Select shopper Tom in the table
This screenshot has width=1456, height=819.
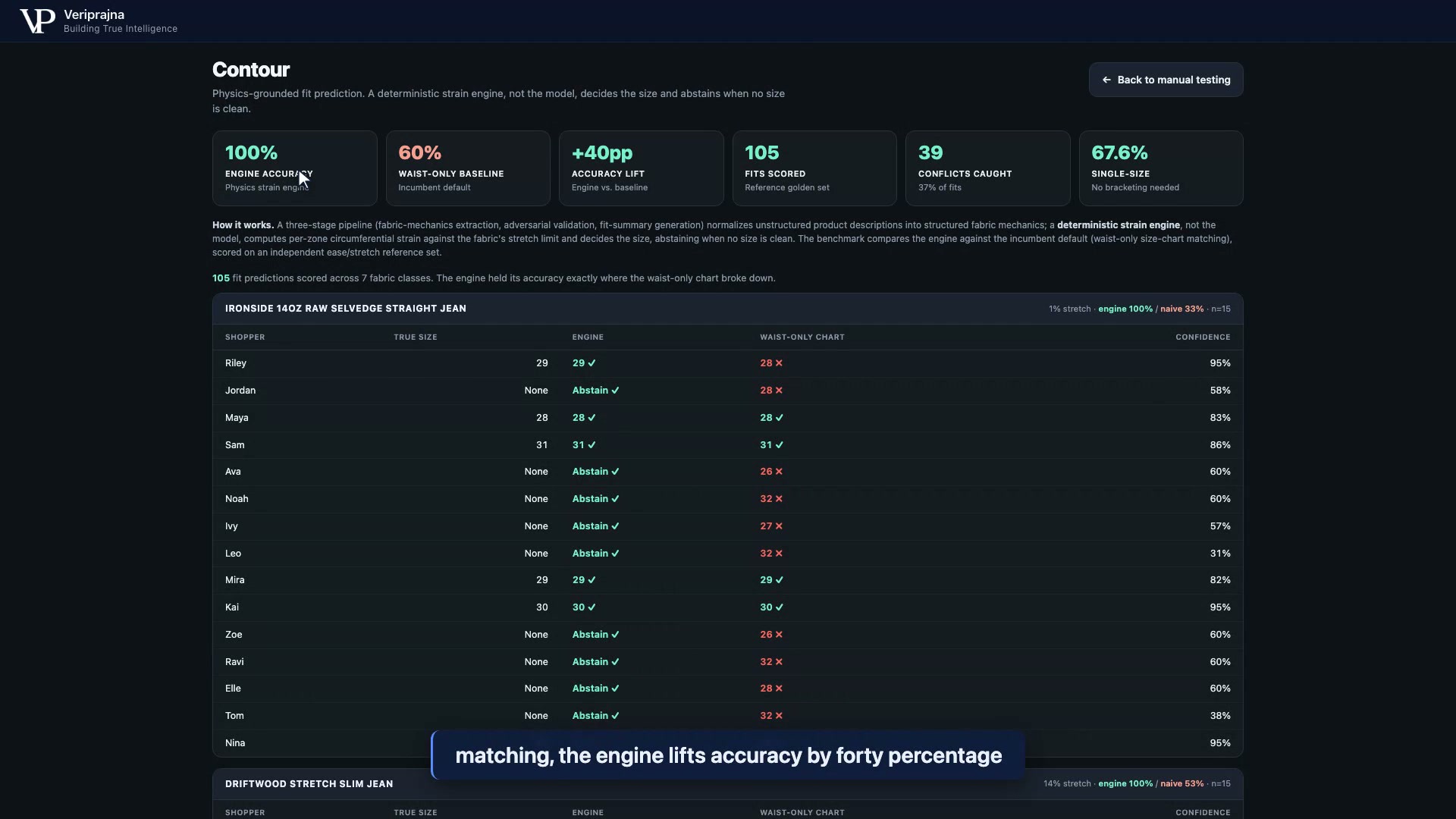tap(234, 716)
